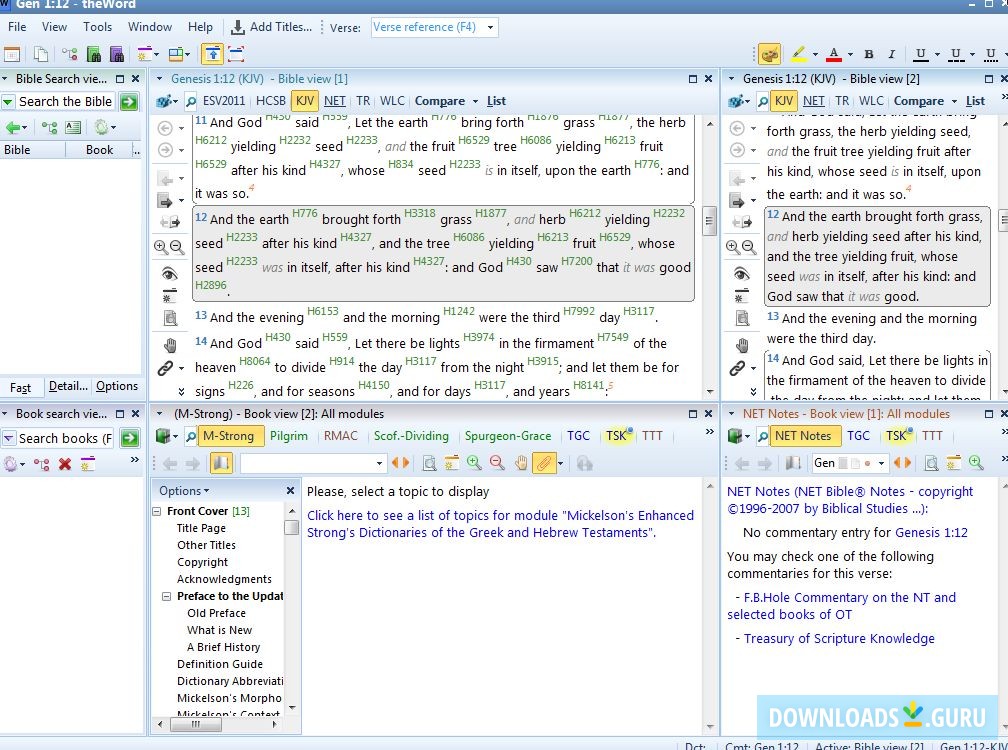Screen dimensions: 1008x750
Task: Select Scof.-Dividing module tab
Action: [411, 436]
